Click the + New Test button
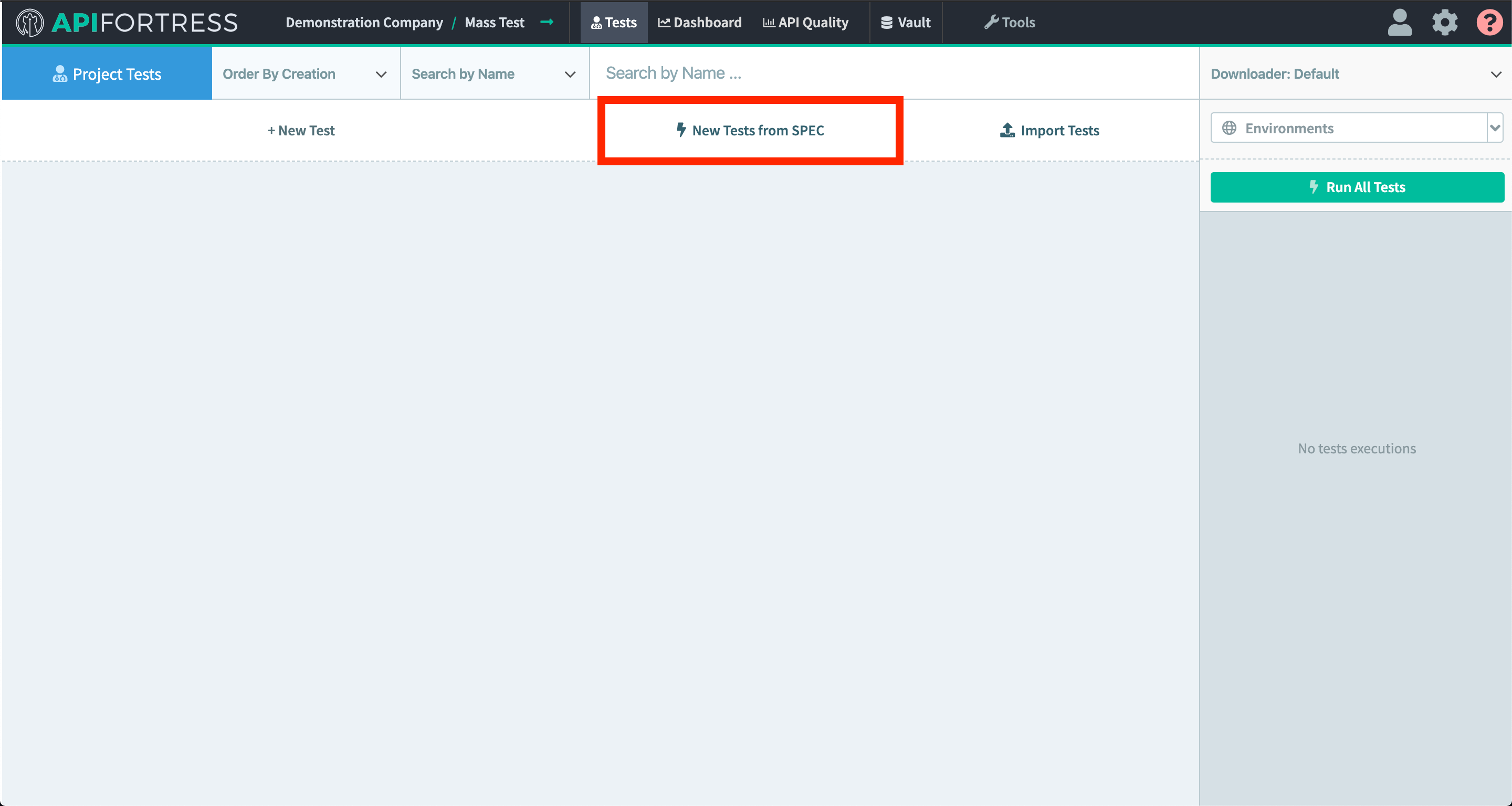The width and height of the screenshot is (1512, 806). [300, 130]
